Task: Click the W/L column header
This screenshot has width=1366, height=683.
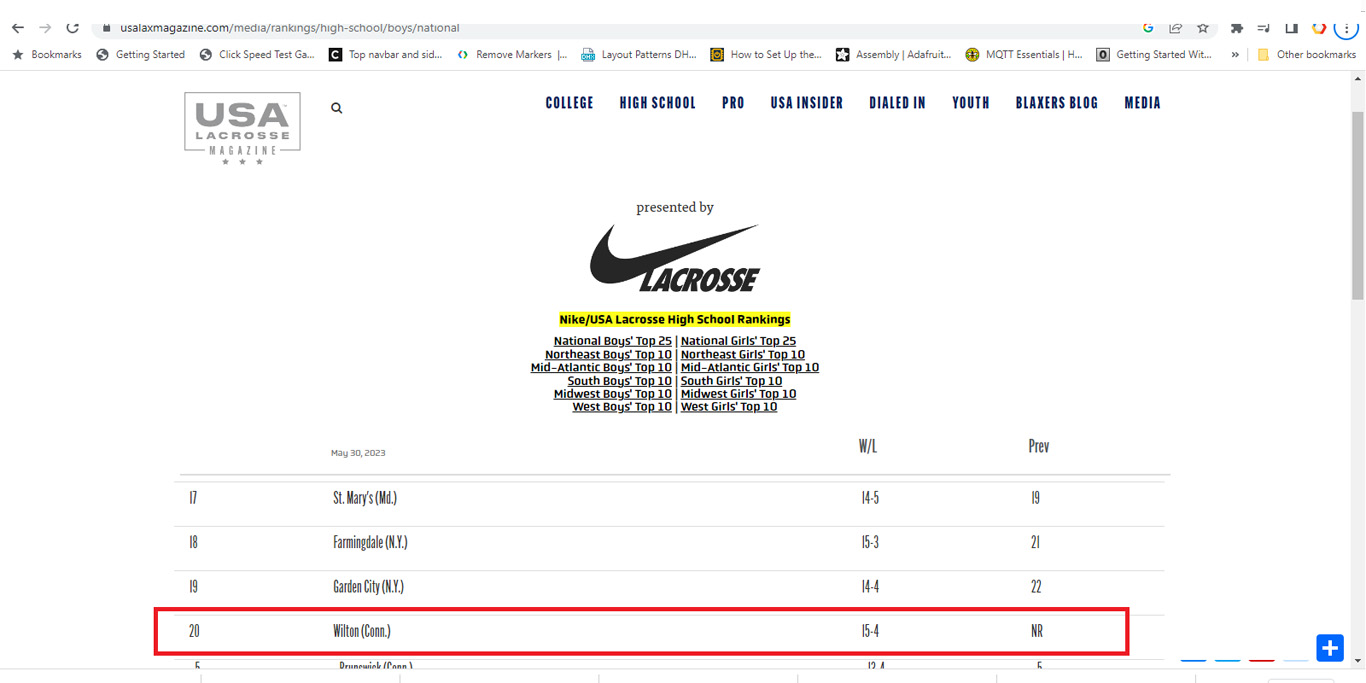Action: pyautogui.click(x=868, y=446)
